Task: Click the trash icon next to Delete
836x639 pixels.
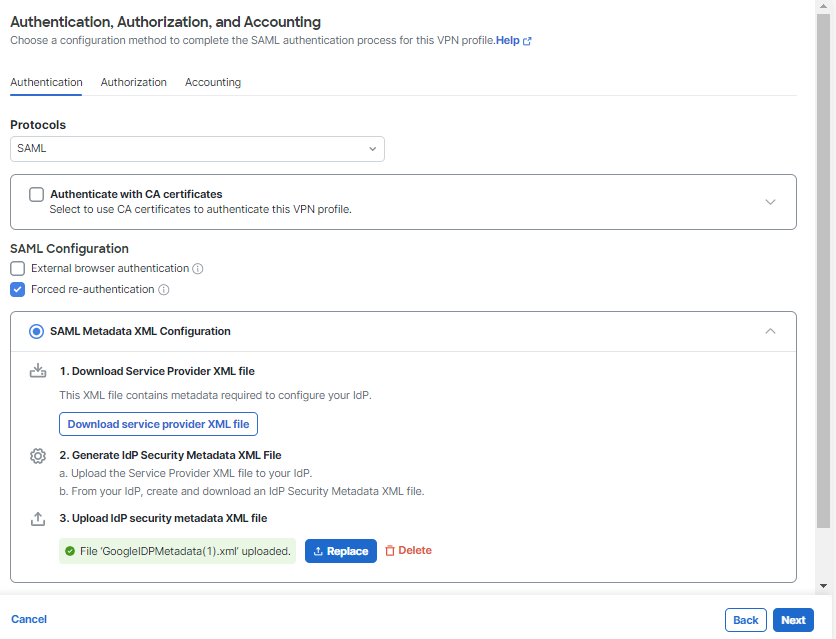Action: [x=390, y=551]
